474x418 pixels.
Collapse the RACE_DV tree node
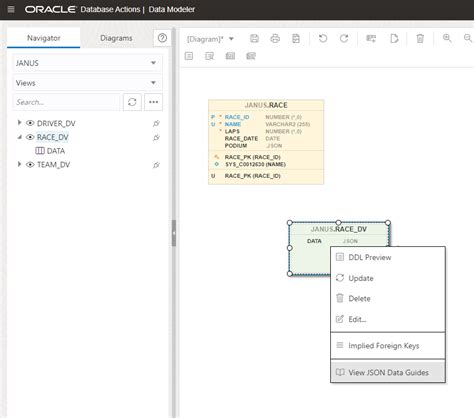point(19,137)
